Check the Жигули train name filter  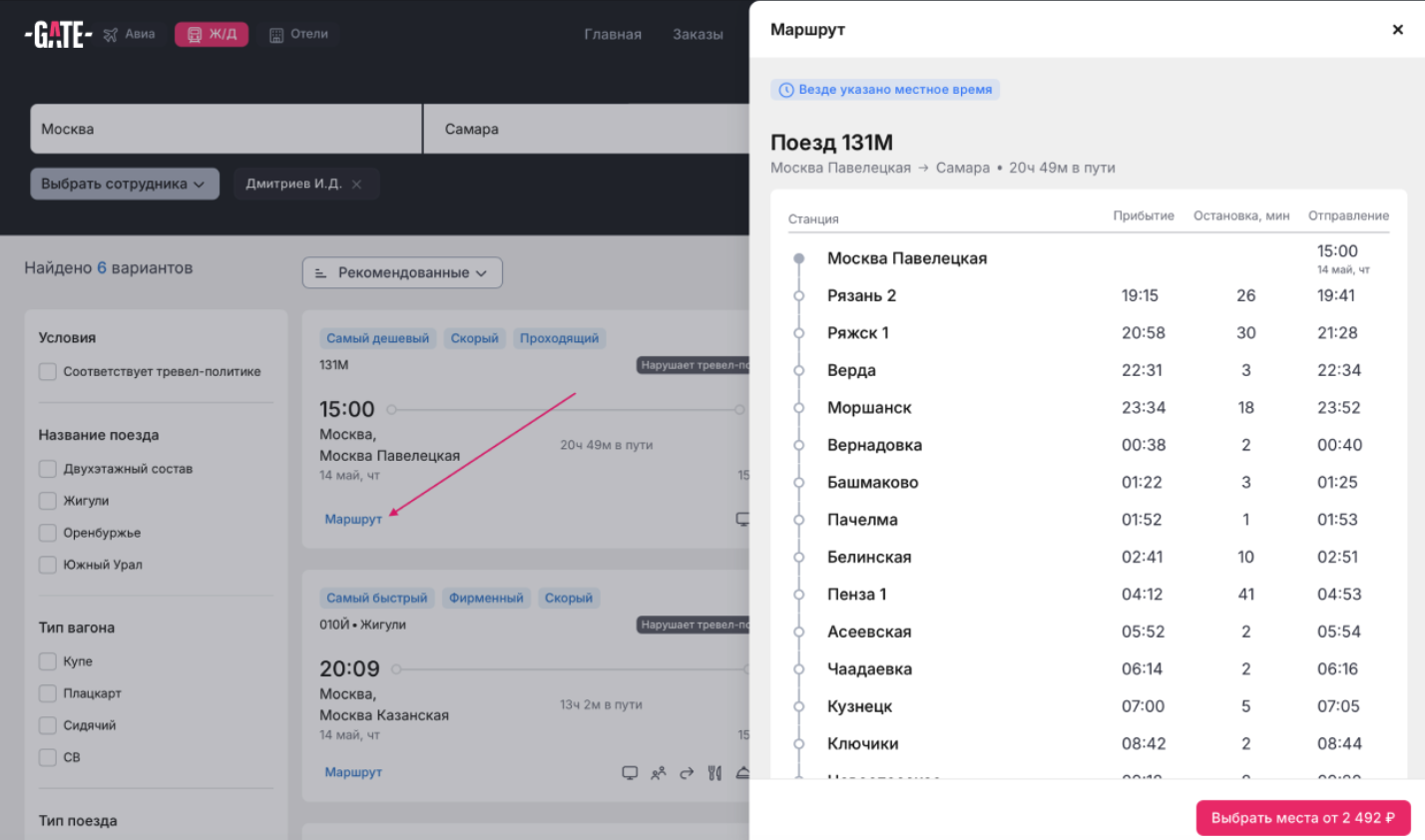[x=48, y=501]
